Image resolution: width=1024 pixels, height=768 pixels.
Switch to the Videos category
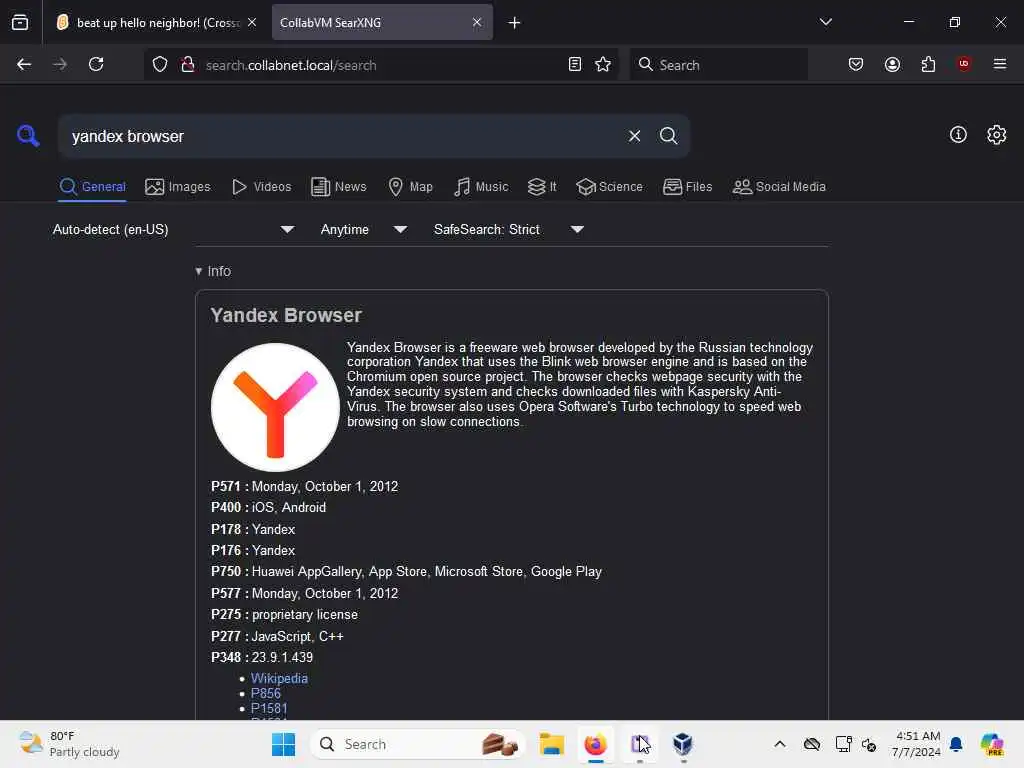[261, 187]
